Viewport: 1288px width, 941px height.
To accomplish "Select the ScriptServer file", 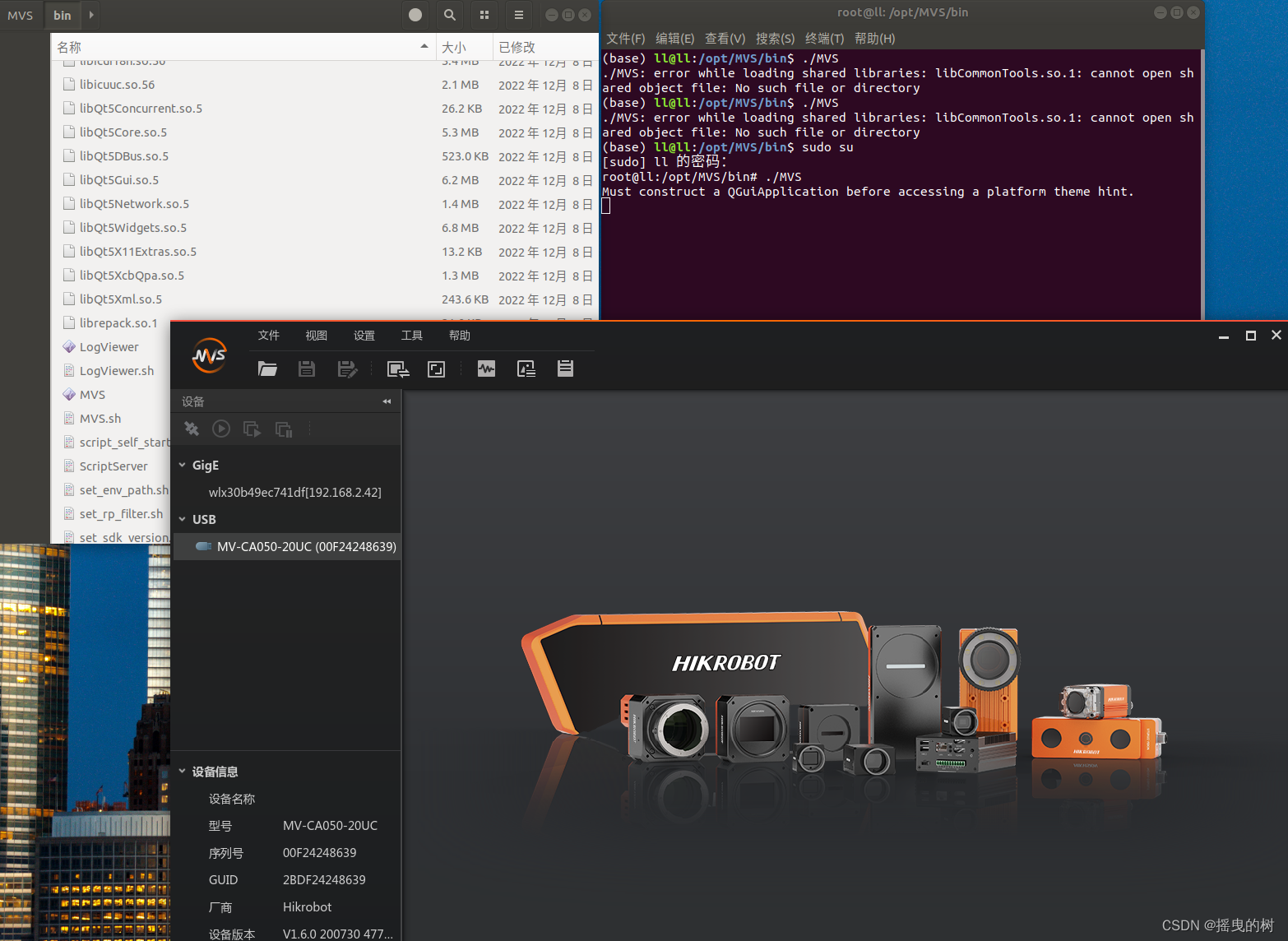I will (114, 466).
